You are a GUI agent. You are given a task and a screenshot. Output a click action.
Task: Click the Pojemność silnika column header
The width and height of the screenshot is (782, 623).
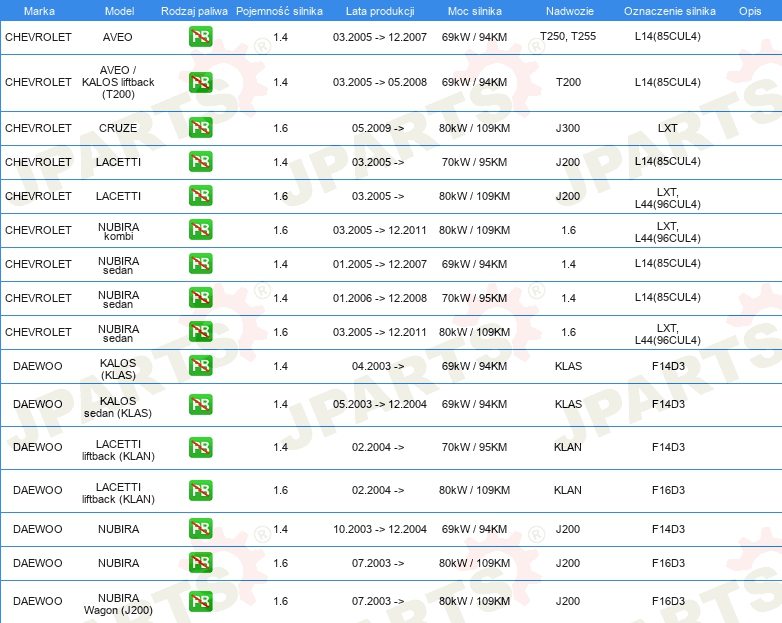pos(279,11)
